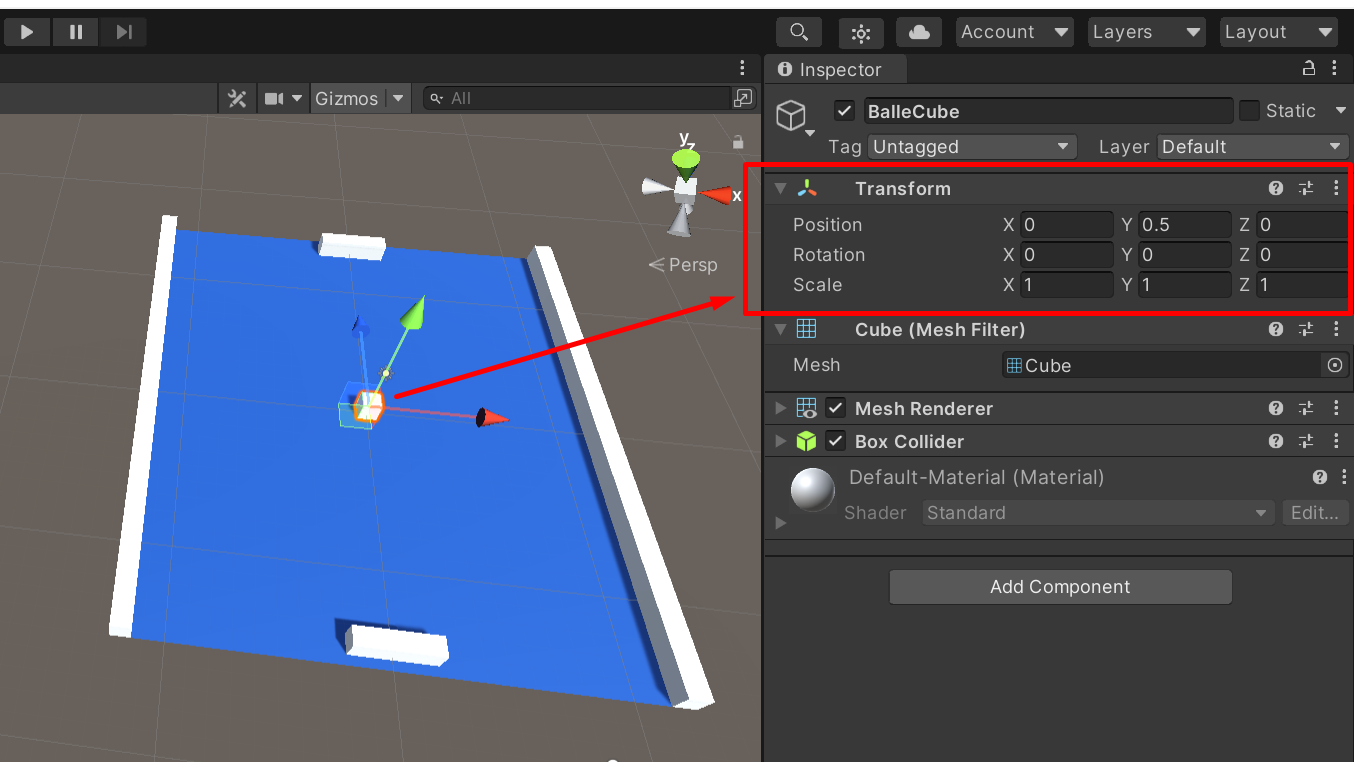1354x762 pixels.
Task: Open Default-Material help icon
Action: pos(1320,477)
